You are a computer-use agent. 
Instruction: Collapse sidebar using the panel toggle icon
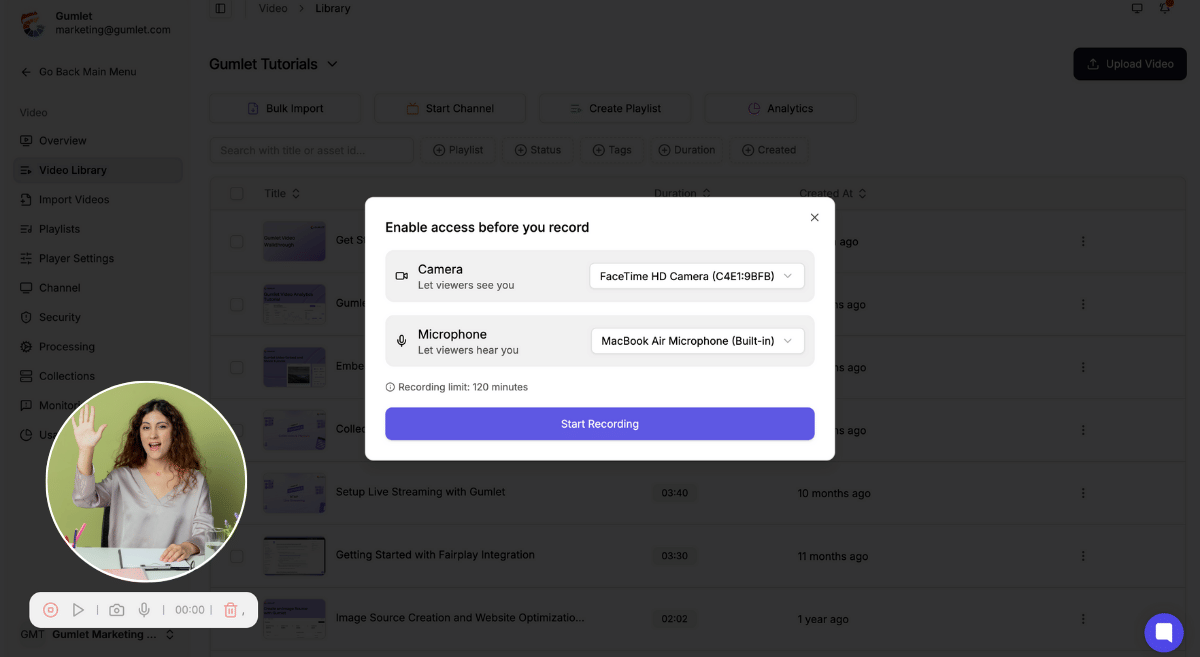tap(221, 9)
